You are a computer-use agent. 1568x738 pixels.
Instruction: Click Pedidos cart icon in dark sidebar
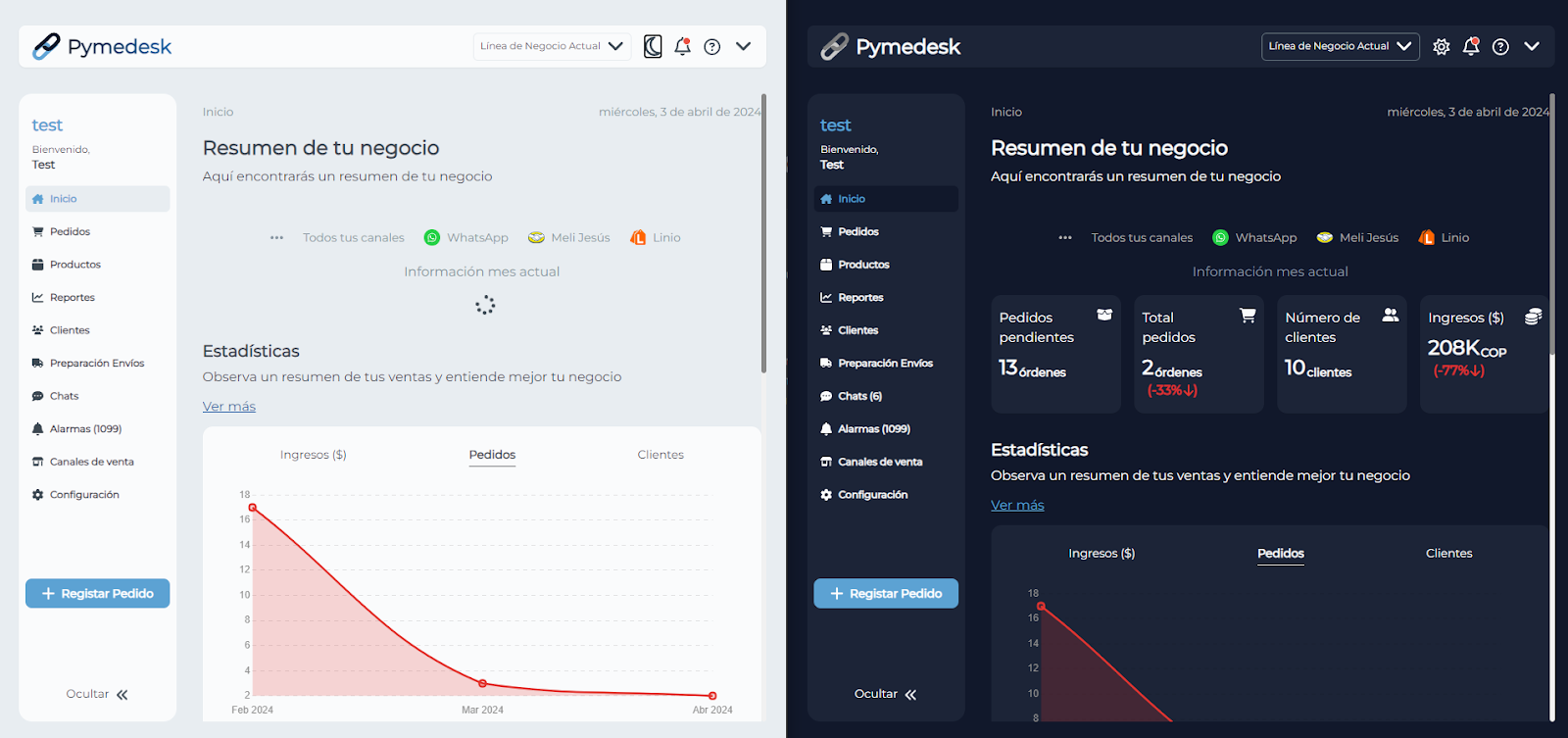coord(826,231)
